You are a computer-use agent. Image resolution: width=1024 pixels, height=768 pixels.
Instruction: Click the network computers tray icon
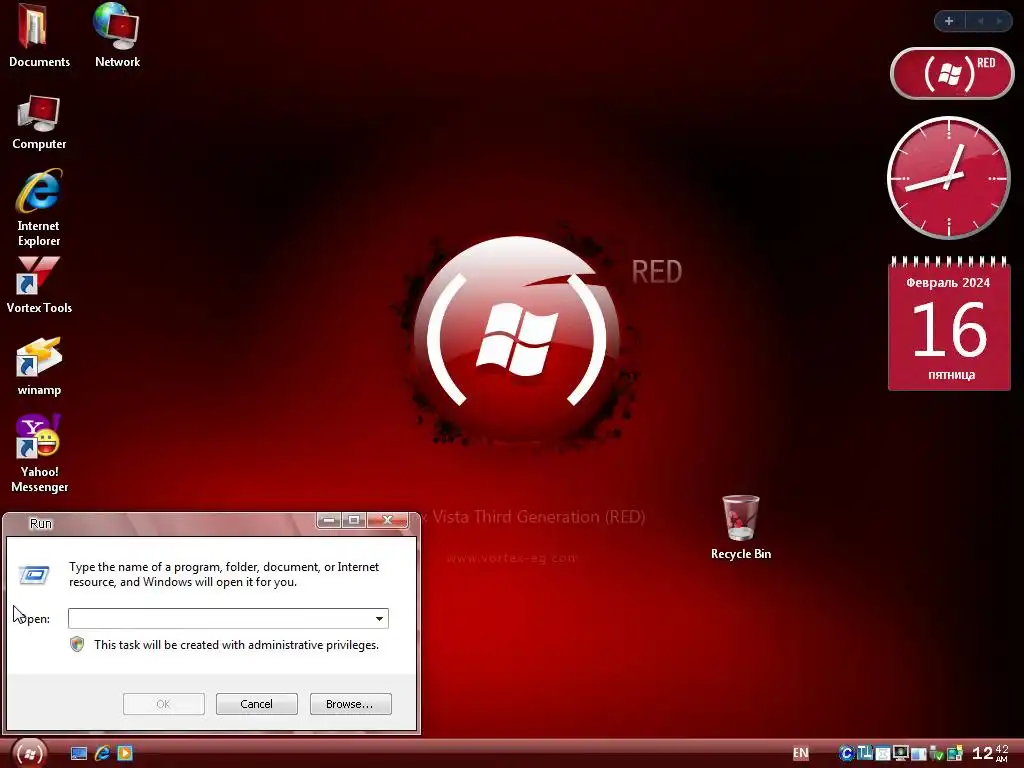(x=954, y=753)
